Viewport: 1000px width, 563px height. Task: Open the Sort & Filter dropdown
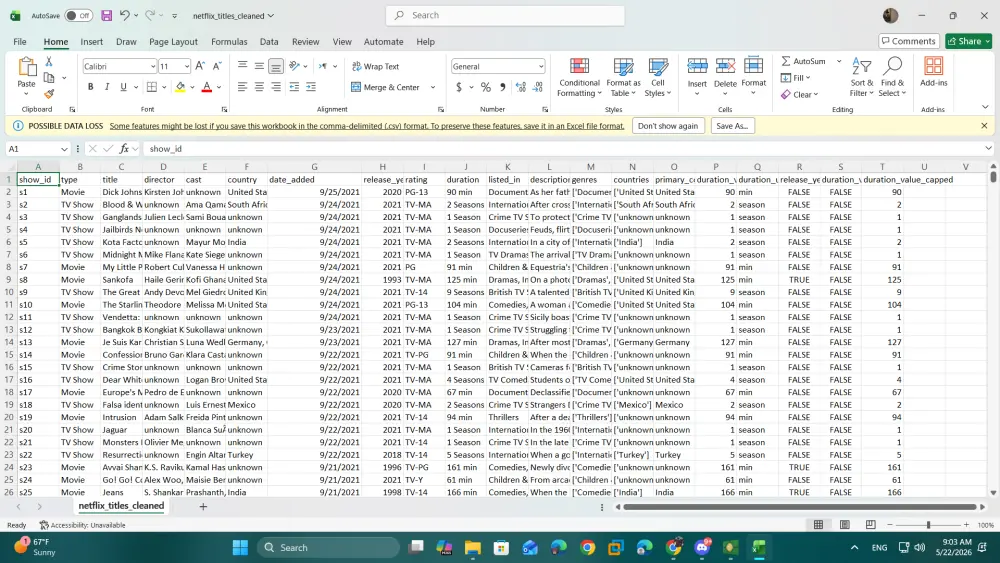862,77
